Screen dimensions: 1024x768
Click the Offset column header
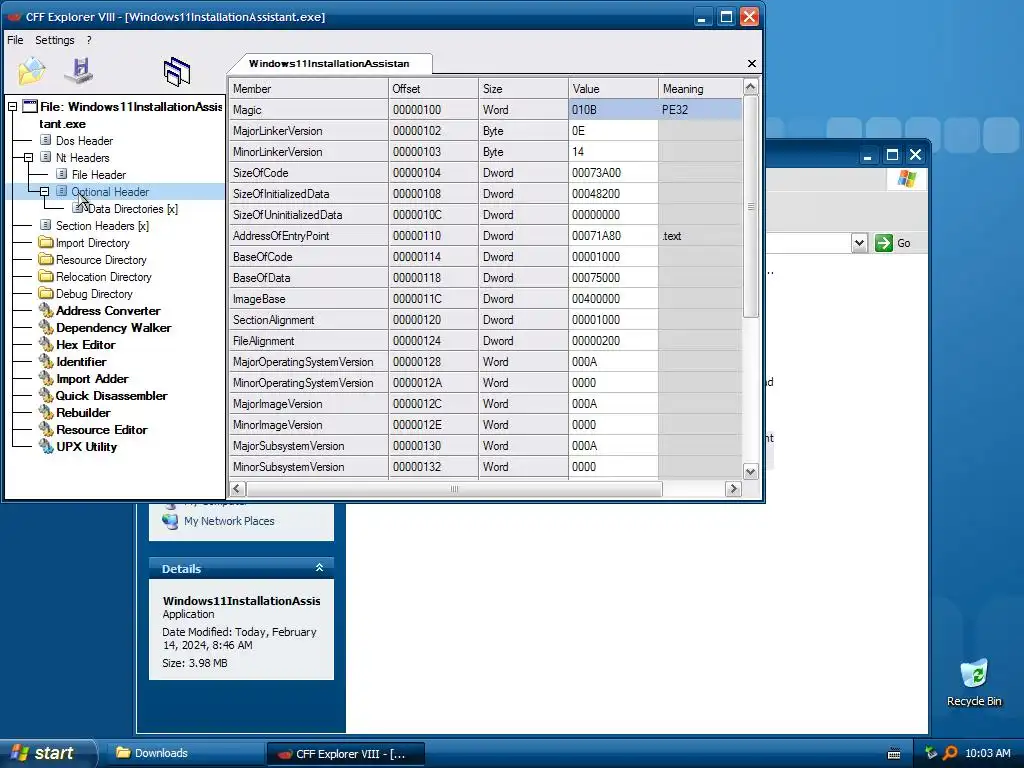pyautogui.click(x=433, y=88)
